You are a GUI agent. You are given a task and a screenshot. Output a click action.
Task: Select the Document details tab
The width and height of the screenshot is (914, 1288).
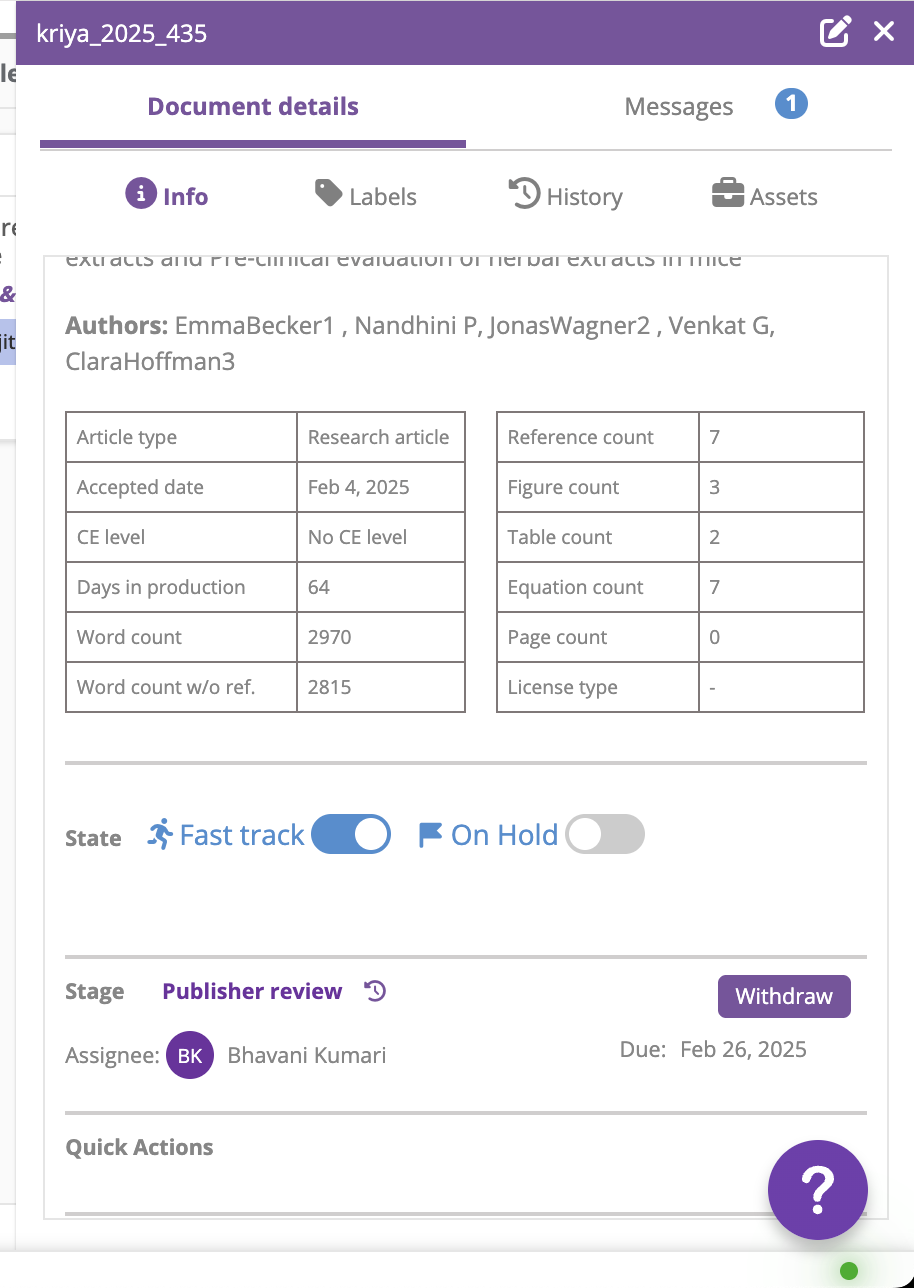[x=253, y=107]
